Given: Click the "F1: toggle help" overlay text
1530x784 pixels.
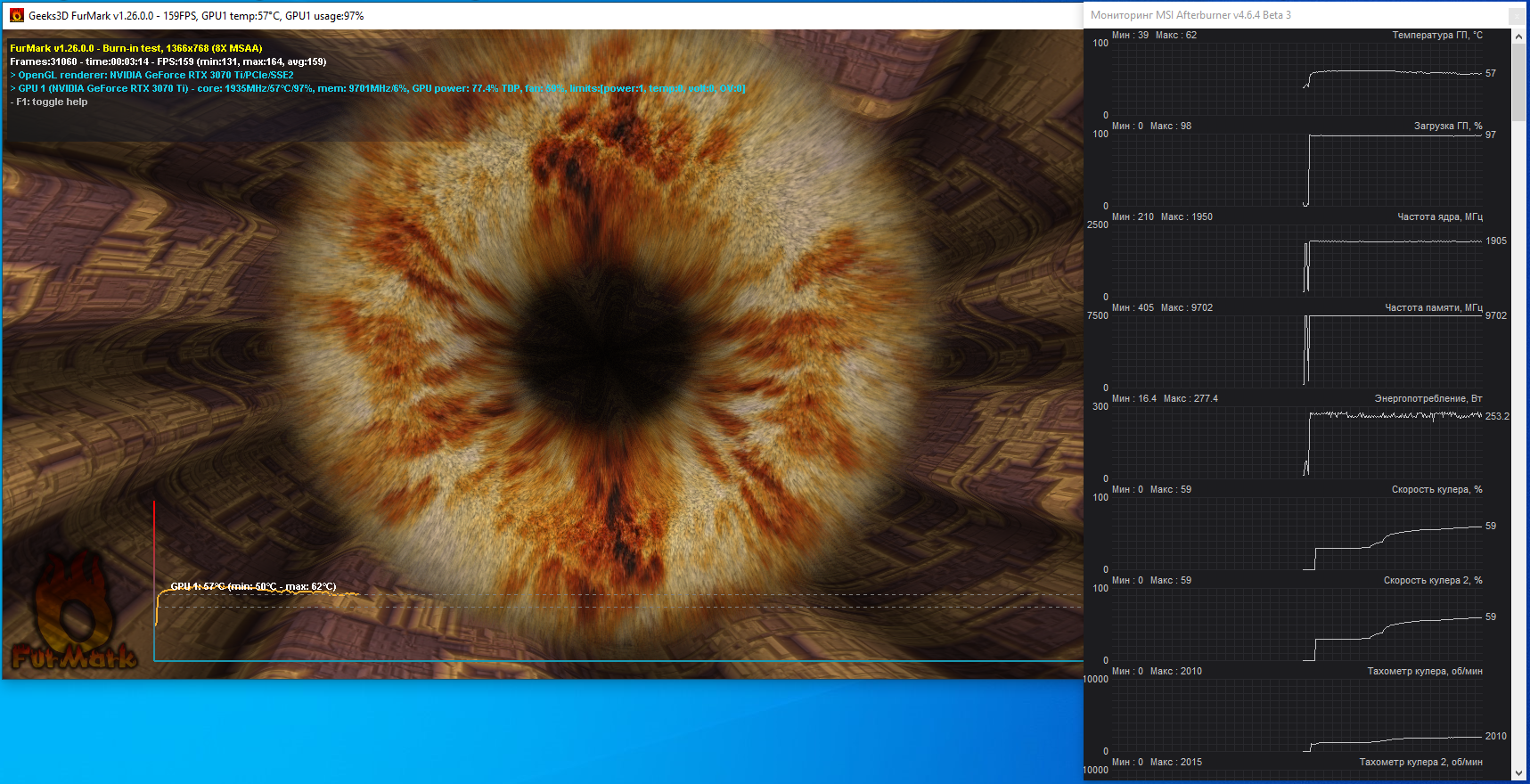Looking at the screenshot, I should click(52, 102).
